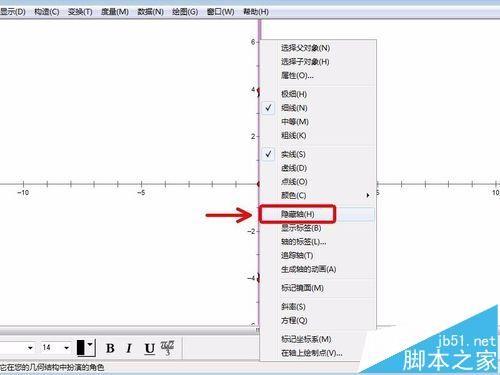The width and height of the screenshot is (500, 375).
Task: Click the 10 label on the x-axis
Action: 496,193
